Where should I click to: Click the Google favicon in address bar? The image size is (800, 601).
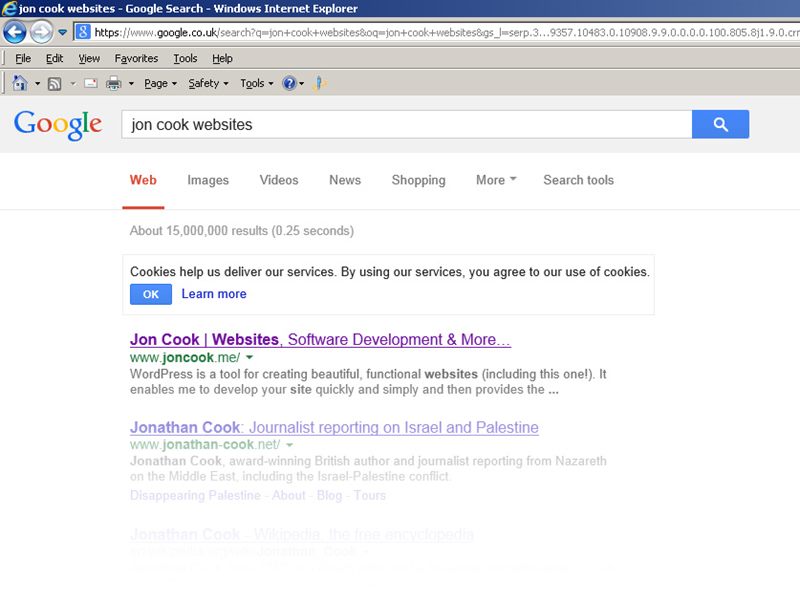coord(83,32)
